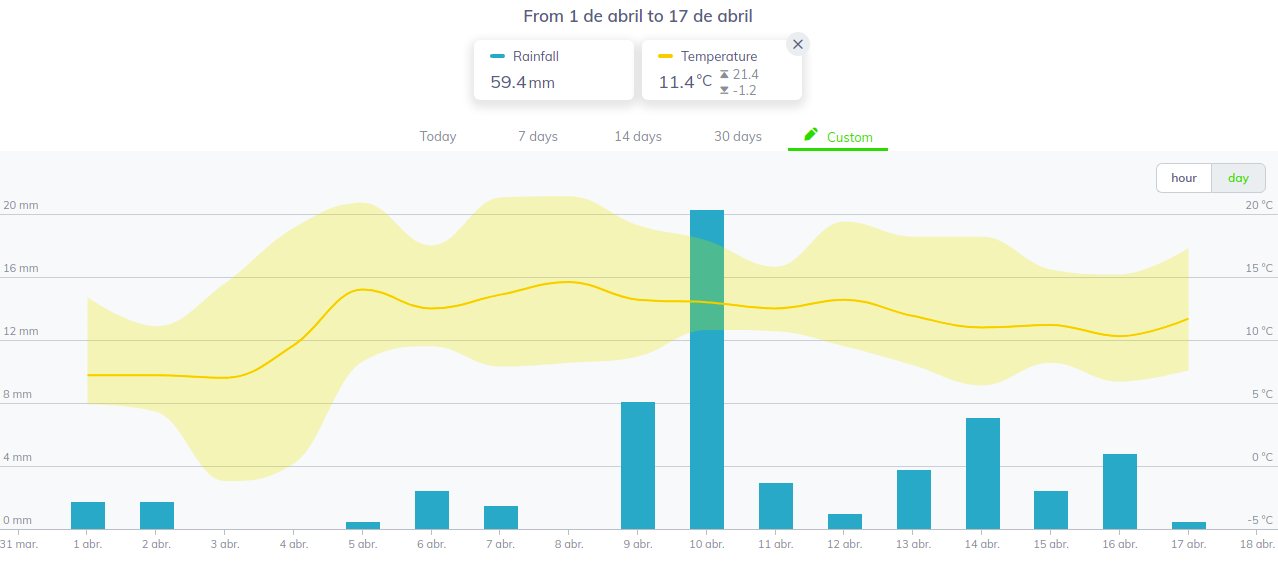Click the min temperature arrow icon
Screen dimensions: 1278x567
724,90
